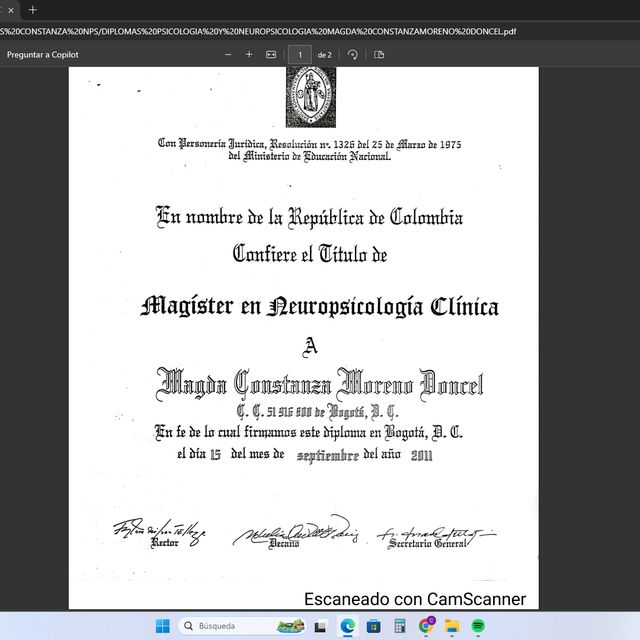
Task: Click the title Magíster en Neuropsicología Clínica
Action: pyautogui.click(x=320, y=306)
